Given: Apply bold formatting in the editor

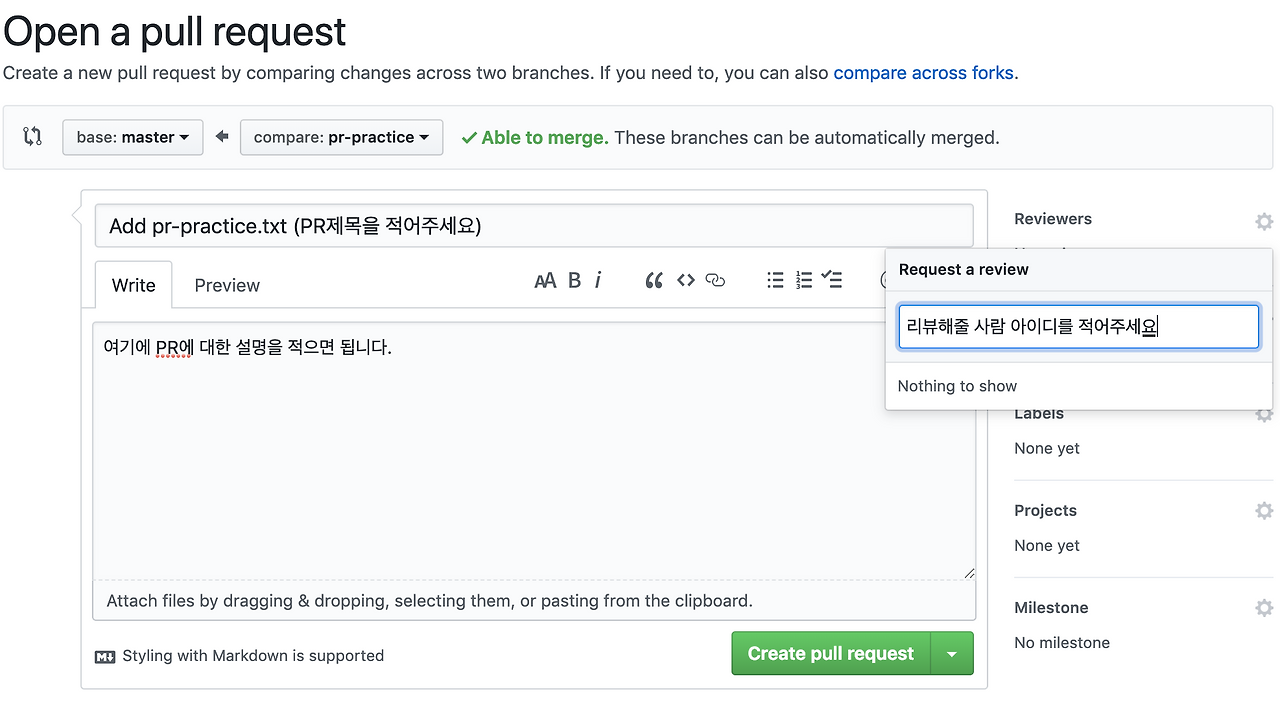Looking at the screenshot, I should pos(575,281).
